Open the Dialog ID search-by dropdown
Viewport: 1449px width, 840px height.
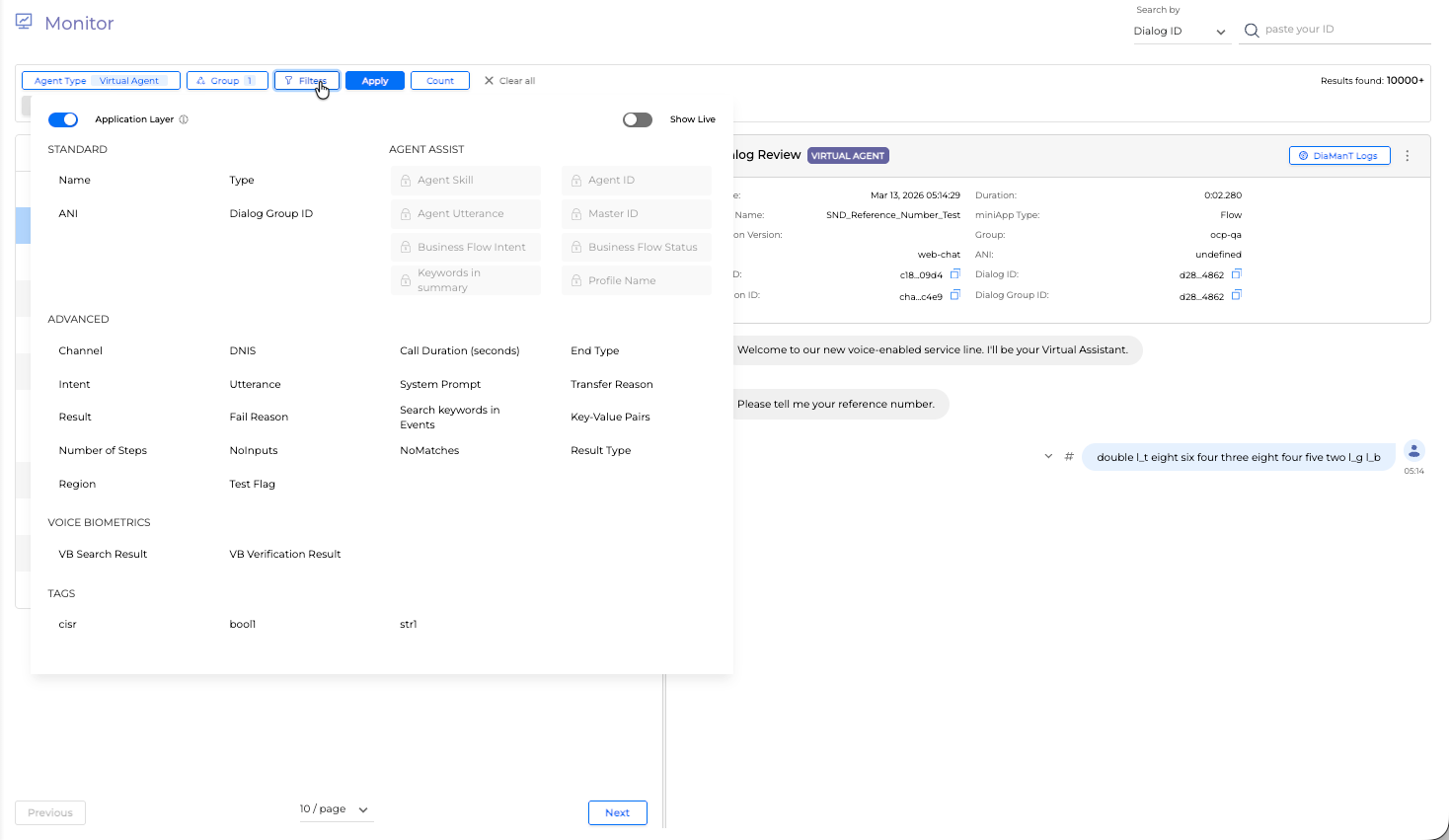pos(1180,32)
